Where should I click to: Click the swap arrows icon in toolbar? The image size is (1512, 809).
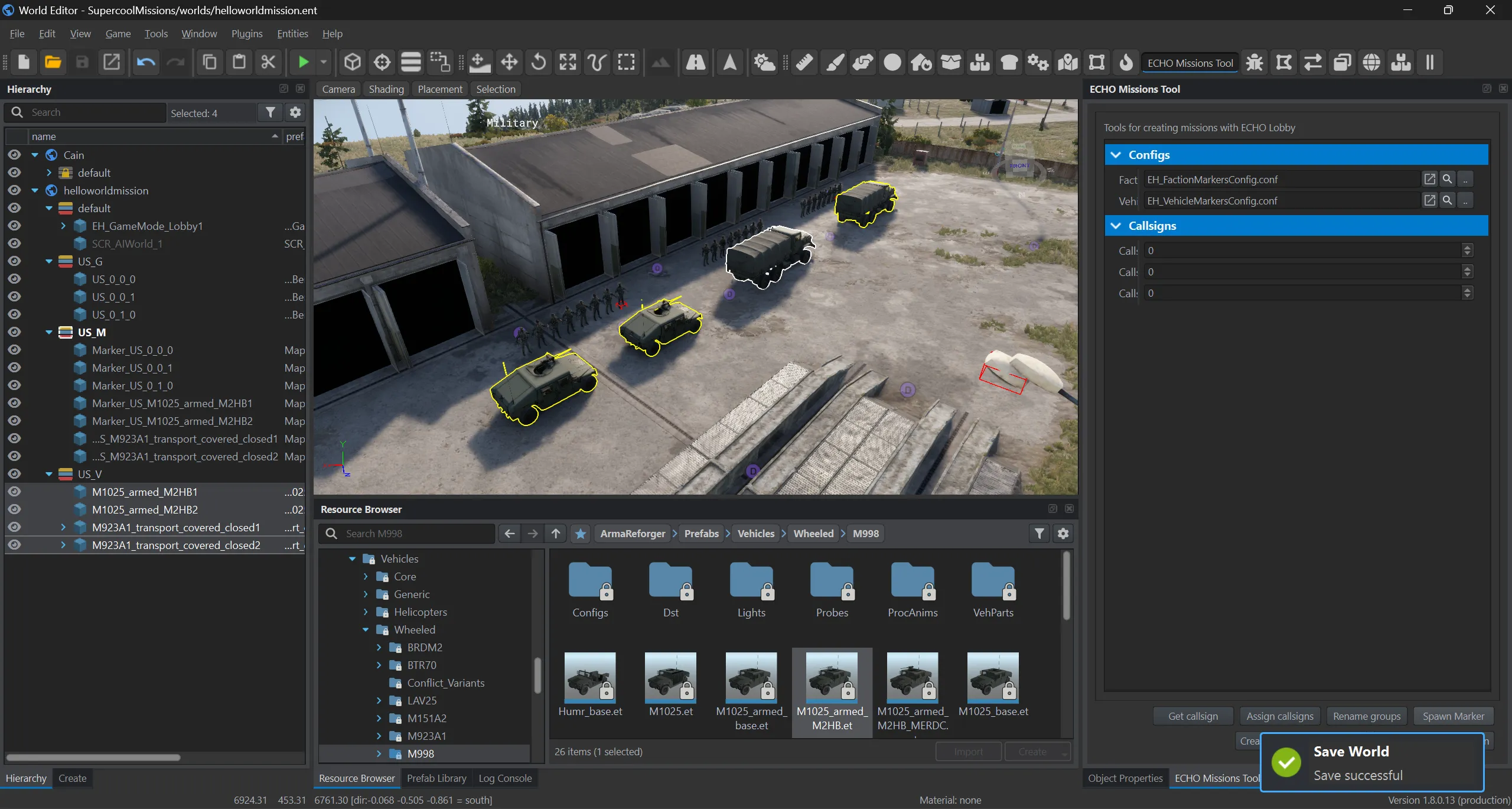coord(1313,62)
